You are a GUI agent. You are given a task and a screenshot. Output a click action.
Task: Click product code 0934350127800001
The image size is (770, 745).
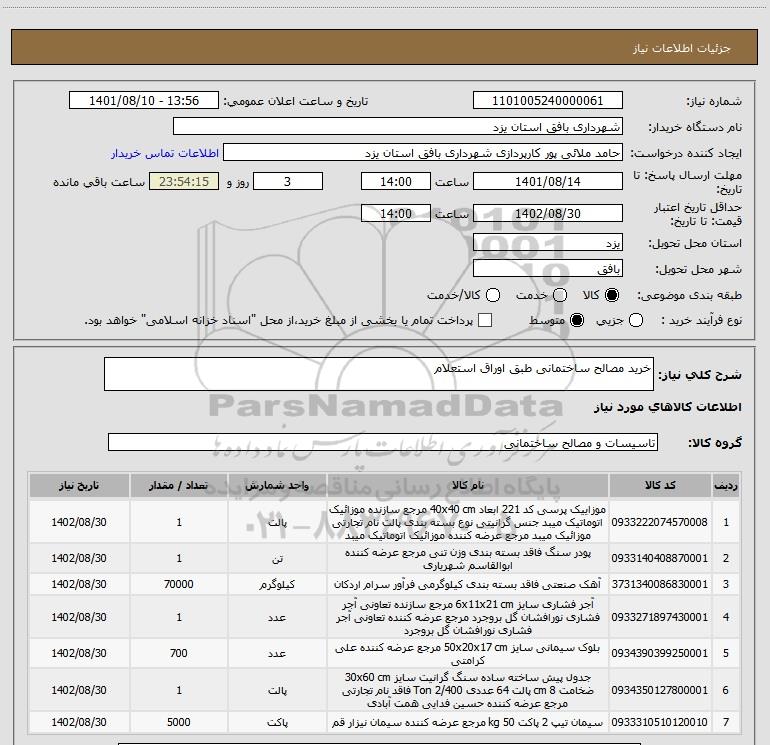(x=660, y=690)
